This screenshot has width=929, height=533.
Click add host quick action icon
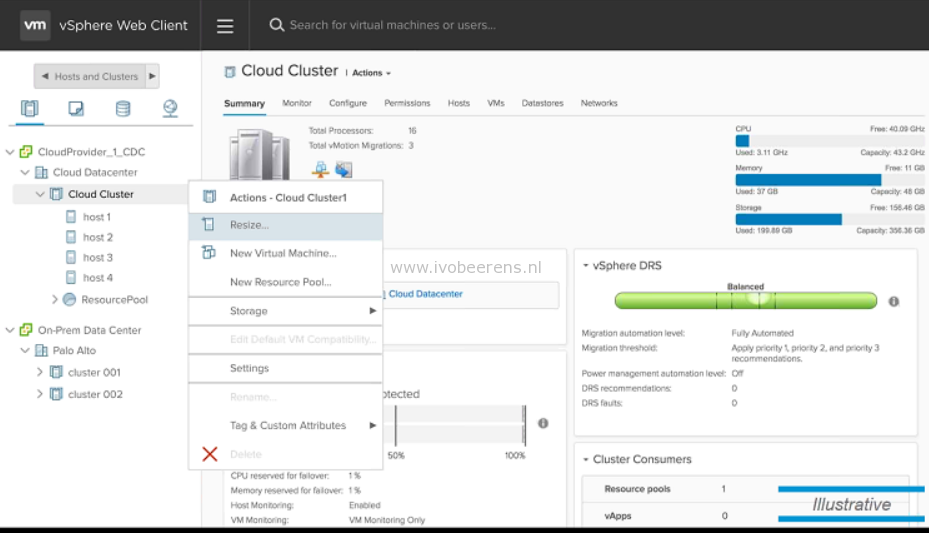tap(321, 169)
